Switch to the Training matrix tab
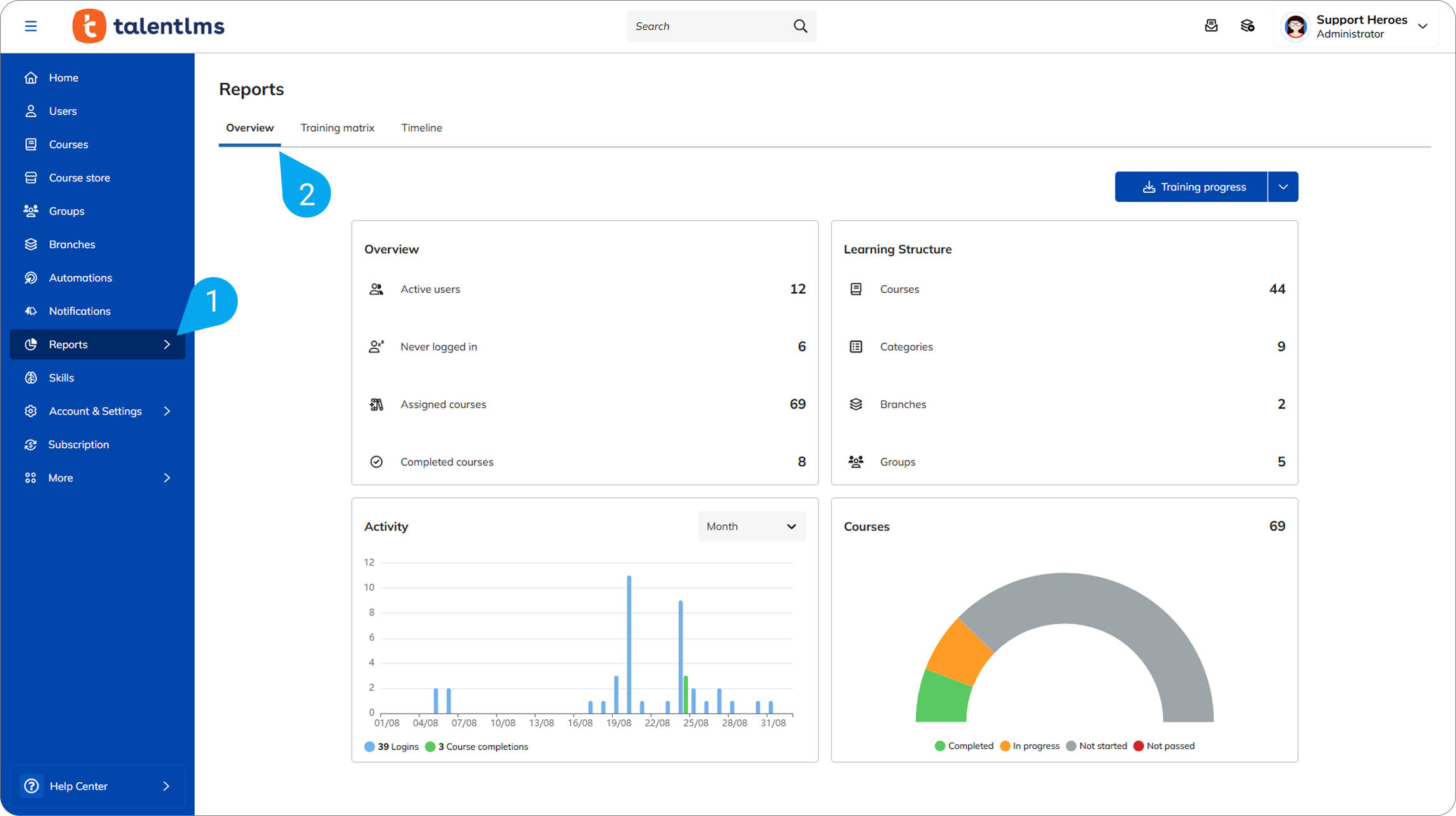1456x816 pixels. pyautogui.click(x=337, y=128)
